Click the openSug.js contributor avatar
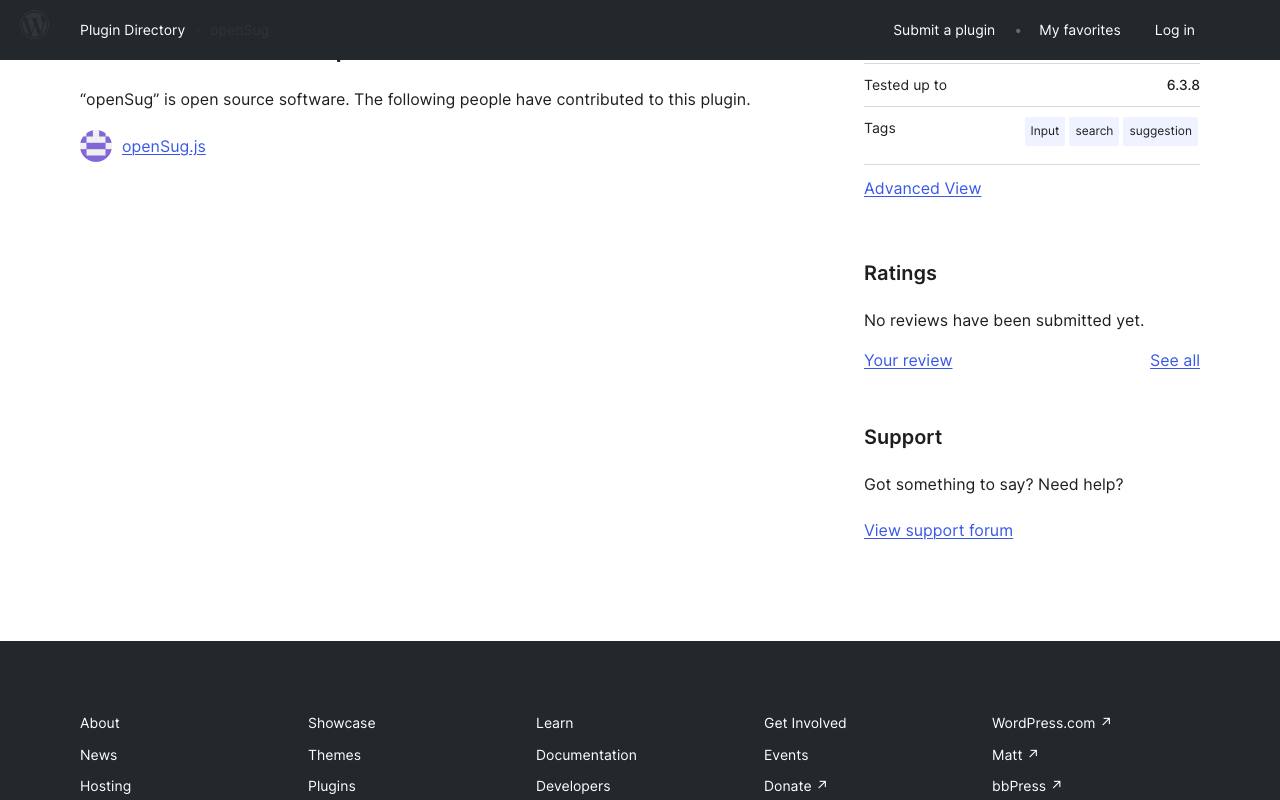This screenshot has width=1280, height=800. pyautogui.click(x=96, y=146)
